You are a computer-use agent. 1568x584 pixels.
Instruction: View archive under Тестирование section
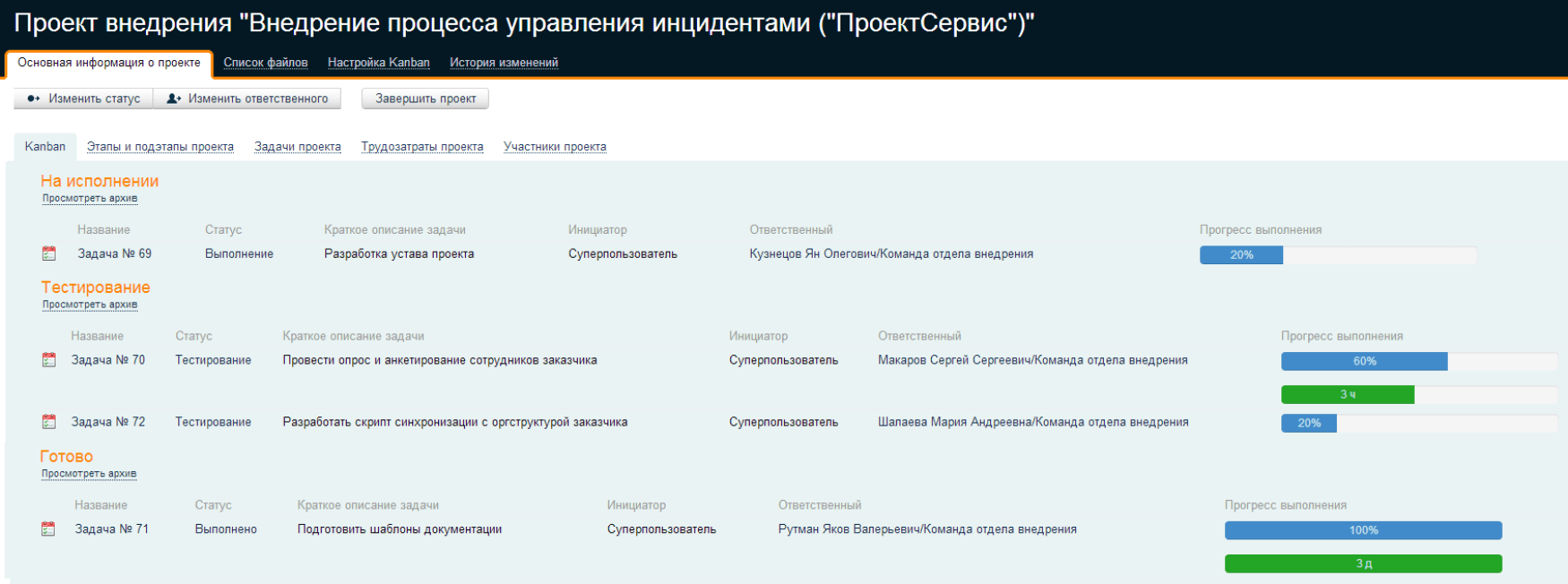(90, 305)
